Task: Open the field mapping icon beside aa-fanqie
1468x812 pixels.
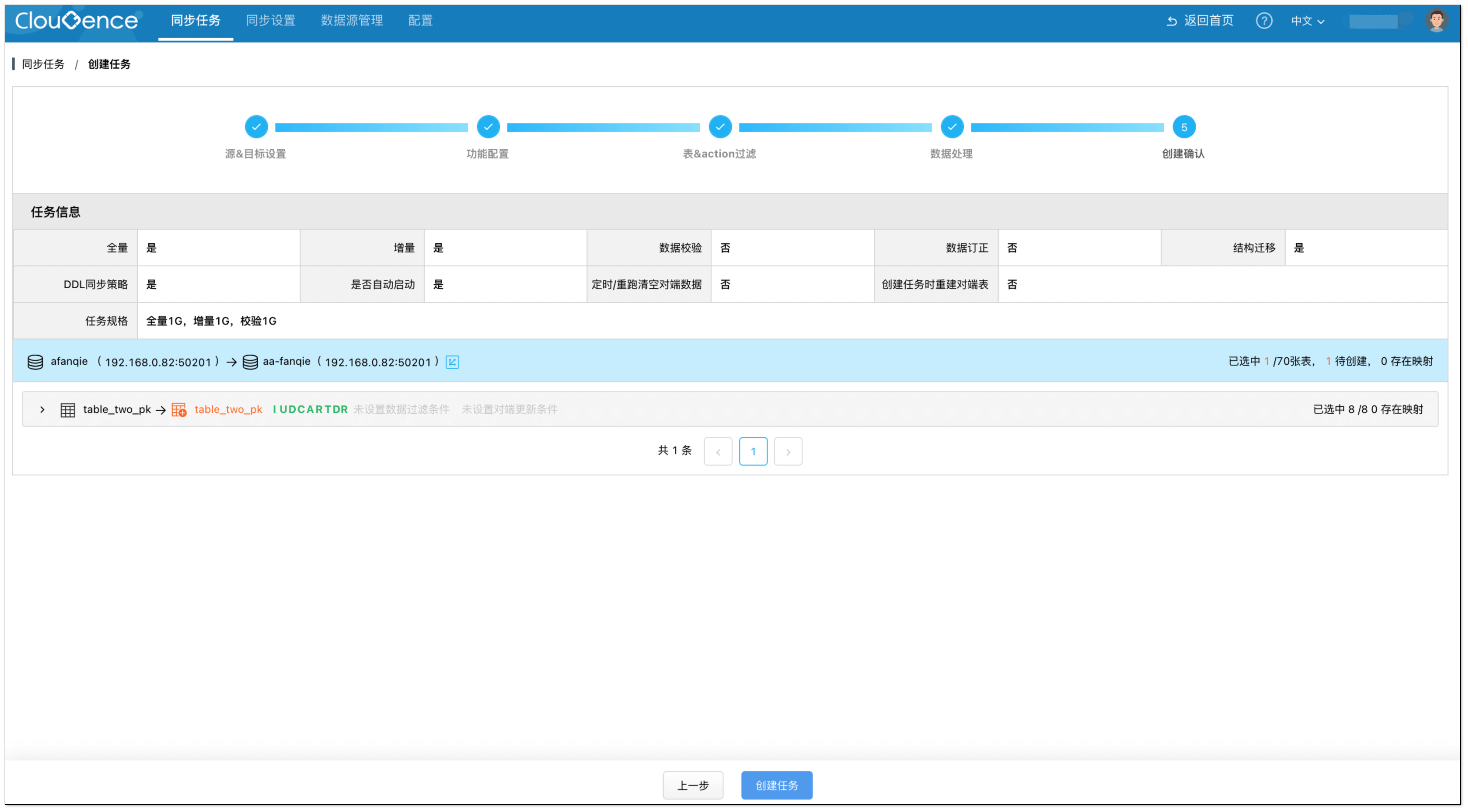Action: click(452, 362)
